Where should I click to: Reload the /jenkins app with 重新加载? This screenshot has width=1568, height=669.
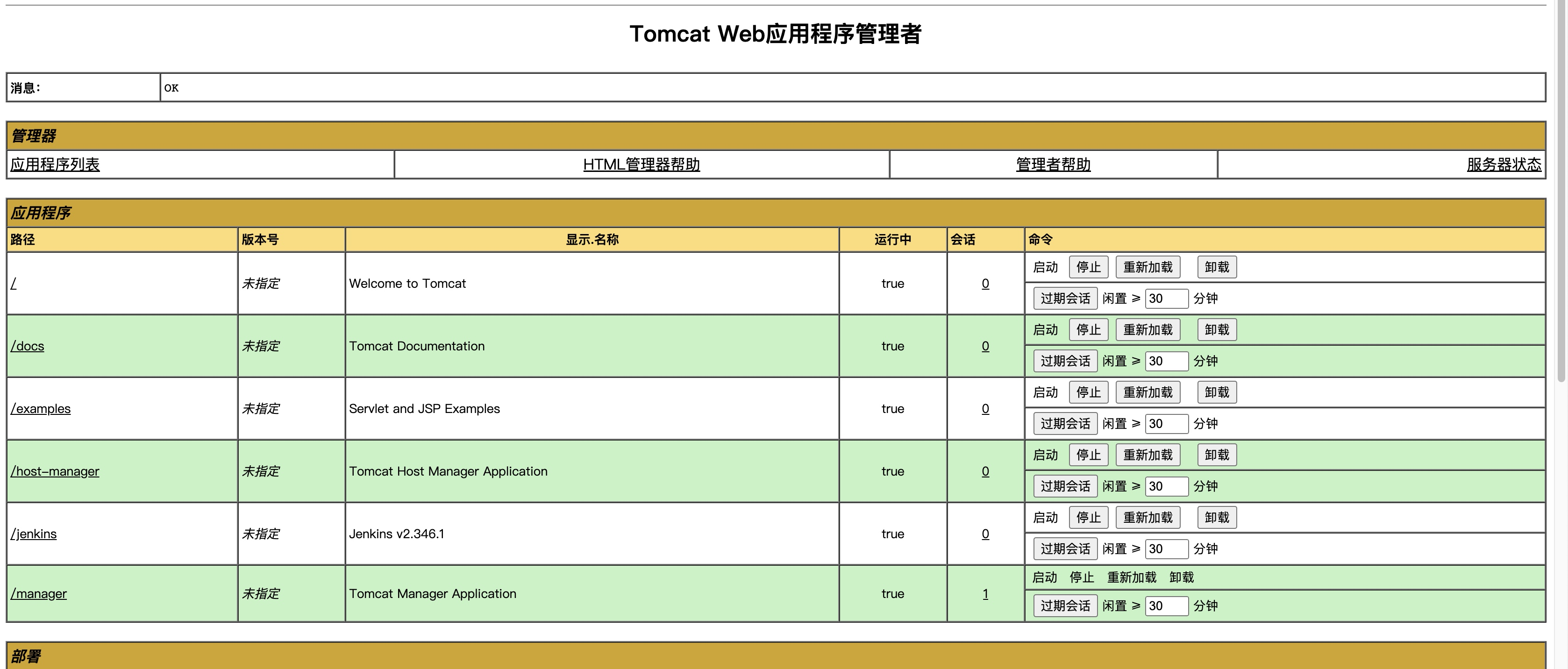1147,518
